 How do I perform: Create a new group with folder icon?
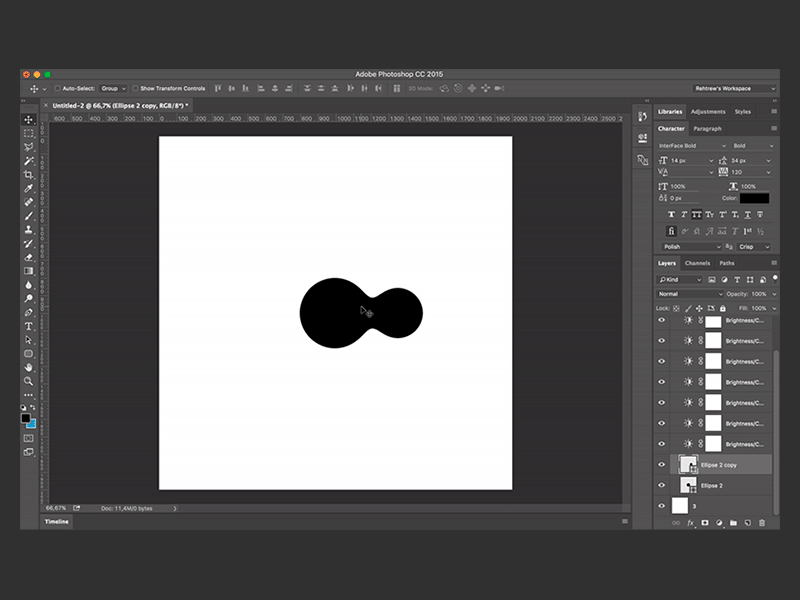click(x=733, y=522)
